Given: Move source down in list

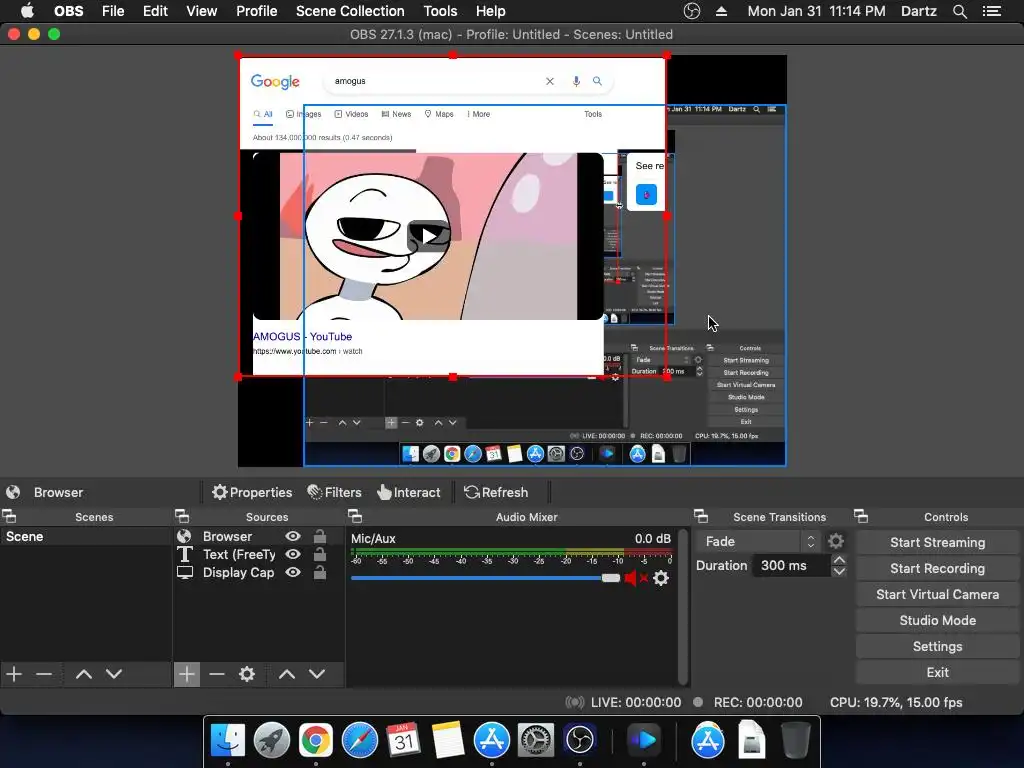Looking at the screenshot, I should click(317, 674).
